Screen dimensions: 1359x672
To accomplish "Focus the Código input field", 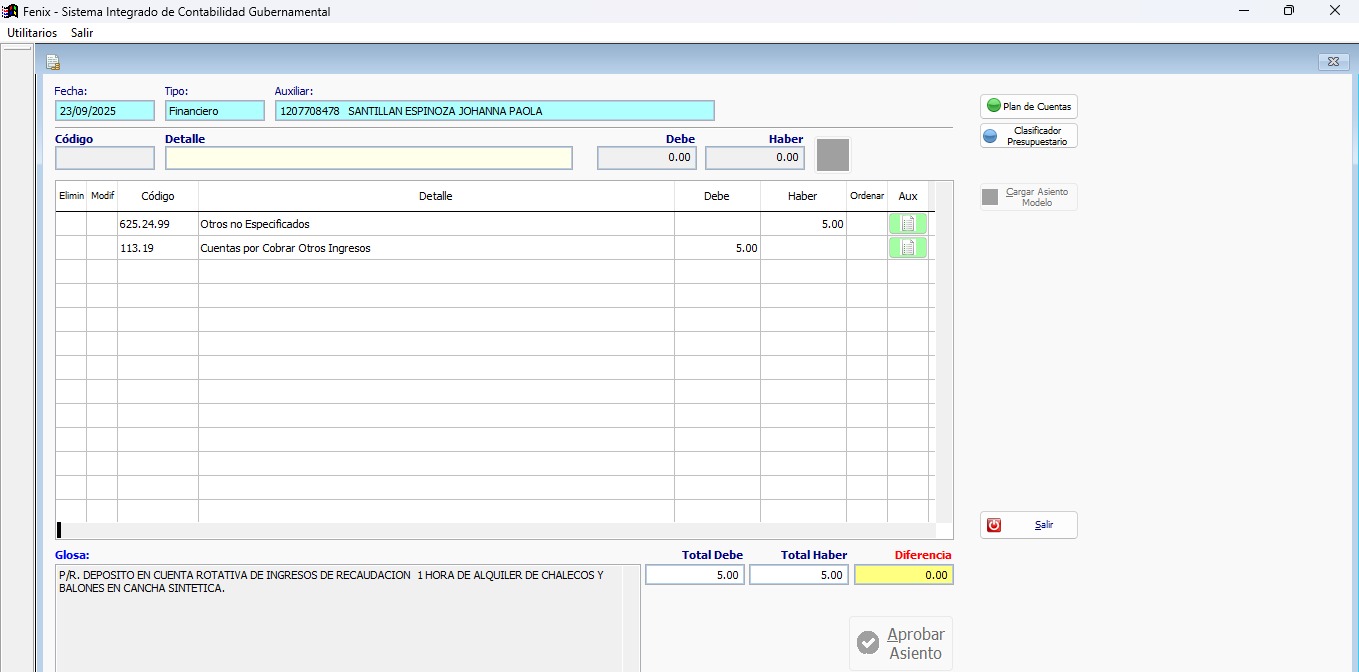I will [x=105, y=158].
